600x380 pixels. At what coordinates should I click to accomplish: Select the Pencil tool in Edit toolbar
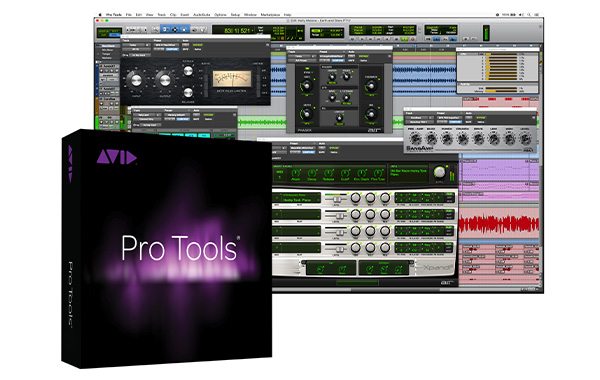pos(202,29)
